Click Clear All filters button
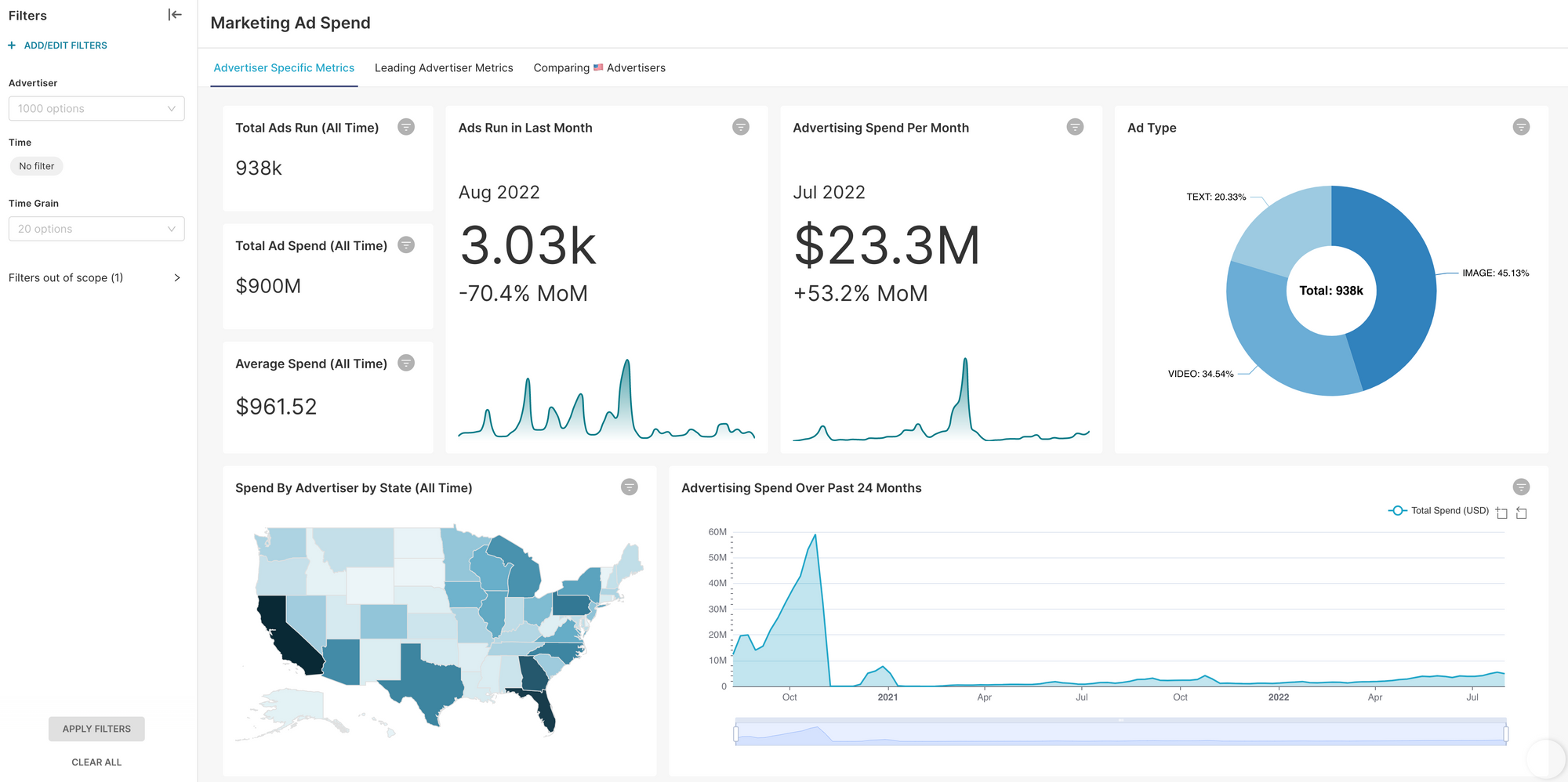Image resolution: width=1568 pixels, height=782 pixels. pos(96,762)
